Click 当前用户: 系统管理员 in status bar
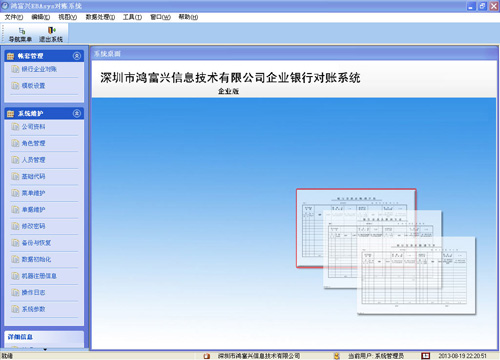 tap(376, 356)
